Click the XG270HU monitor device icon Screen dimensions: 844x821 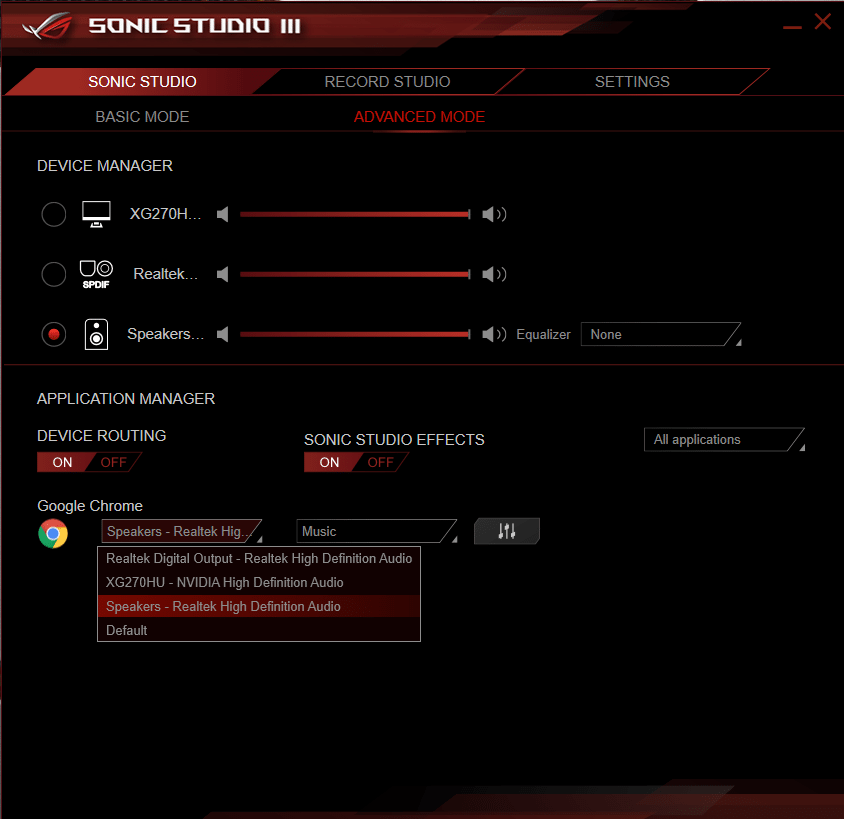96,214
